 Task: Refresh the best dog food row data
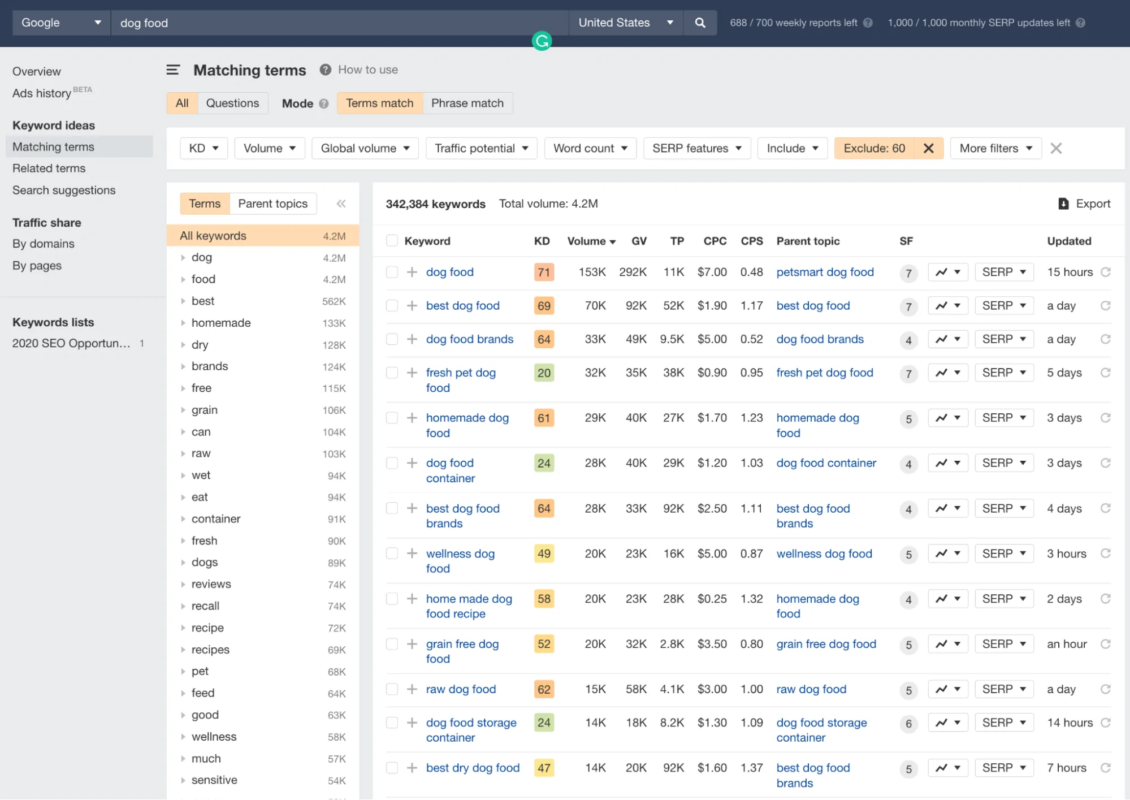pos(1105,306)
